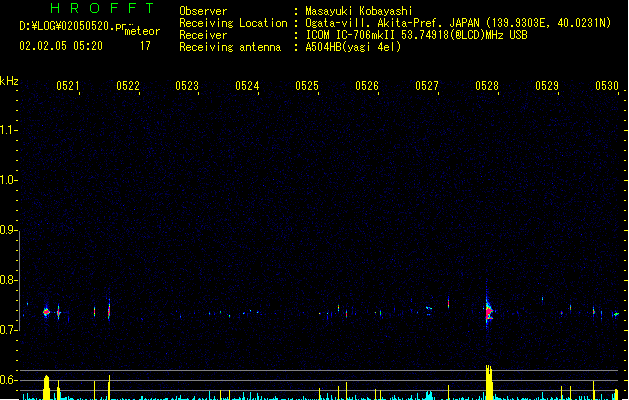Screen dimensions: 629x400
Task: Click the date 02.02.05 05:20
Action: (x=61, y=46)
